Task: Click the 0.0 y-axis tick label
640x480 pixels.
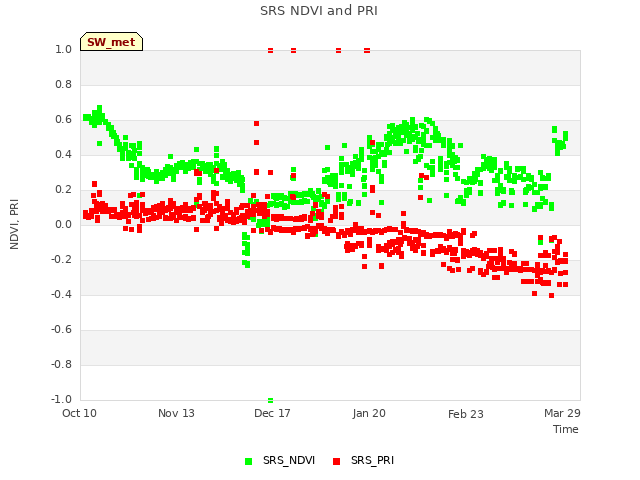Action: point(63,224)
